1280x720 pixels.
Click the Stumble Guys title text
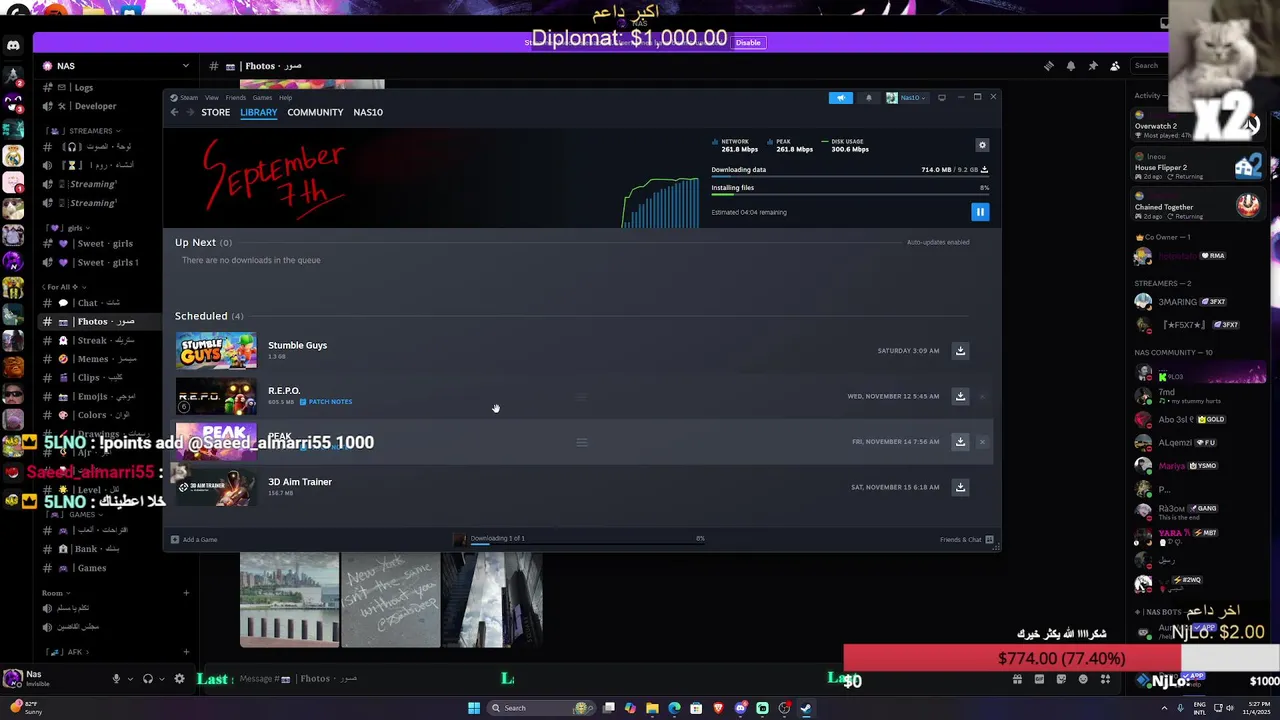pyautogui.click(x=297, y=345)
